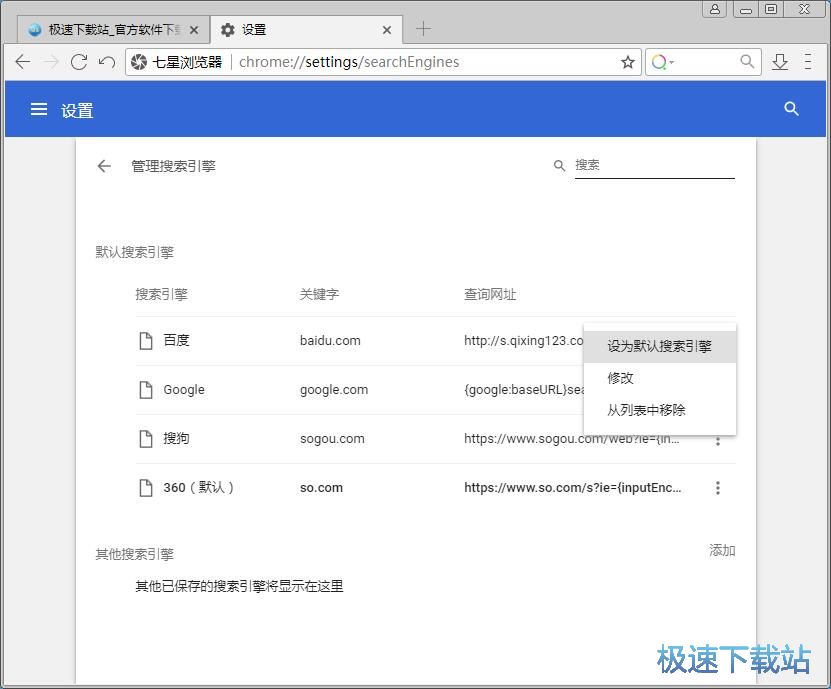The image size is (831, 689).
Task: Choose 从列表中移除 from the context menu
Action: pyautogui.click(x=659, y=410)
